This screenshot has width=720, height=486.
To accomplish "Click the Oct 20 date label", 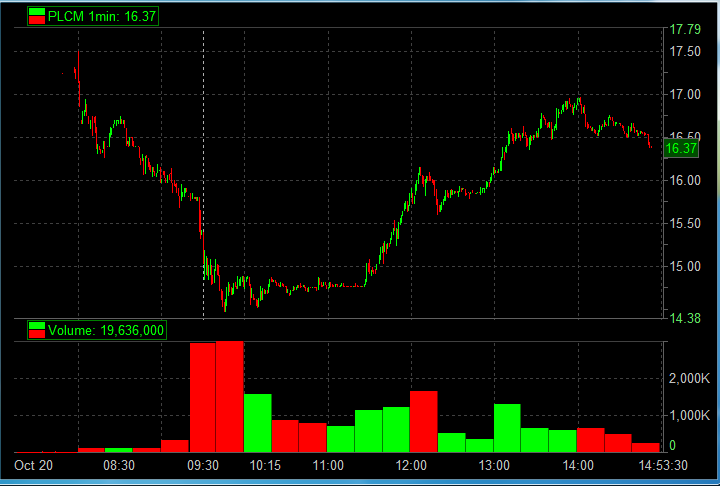I will 34,465.
